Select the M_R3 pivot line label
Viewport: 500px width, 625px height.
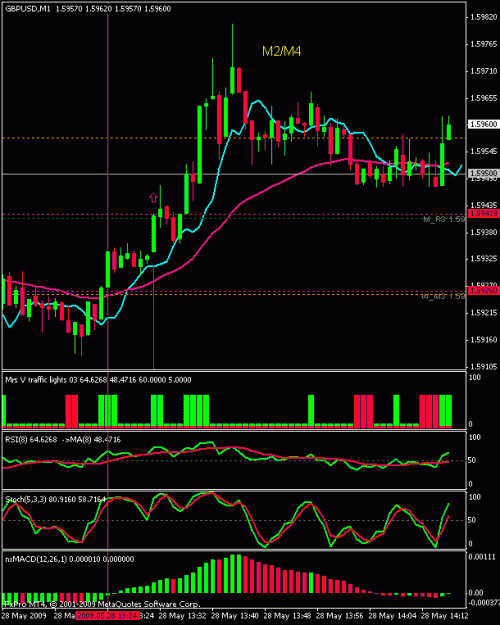(x=444, y=219)
